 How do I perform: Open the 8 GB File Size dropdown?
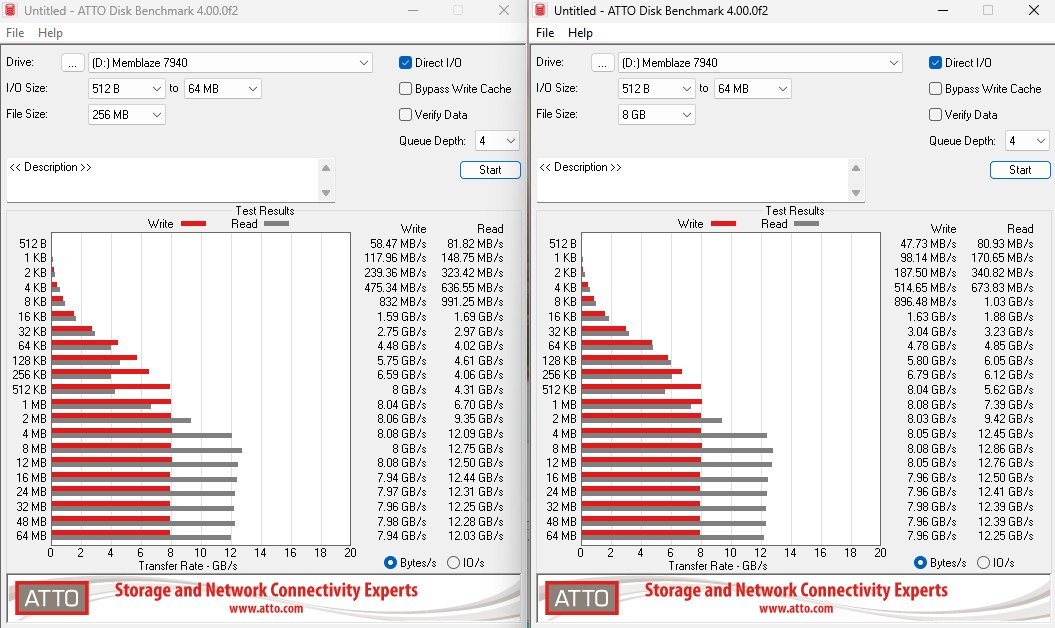[657, 114]
